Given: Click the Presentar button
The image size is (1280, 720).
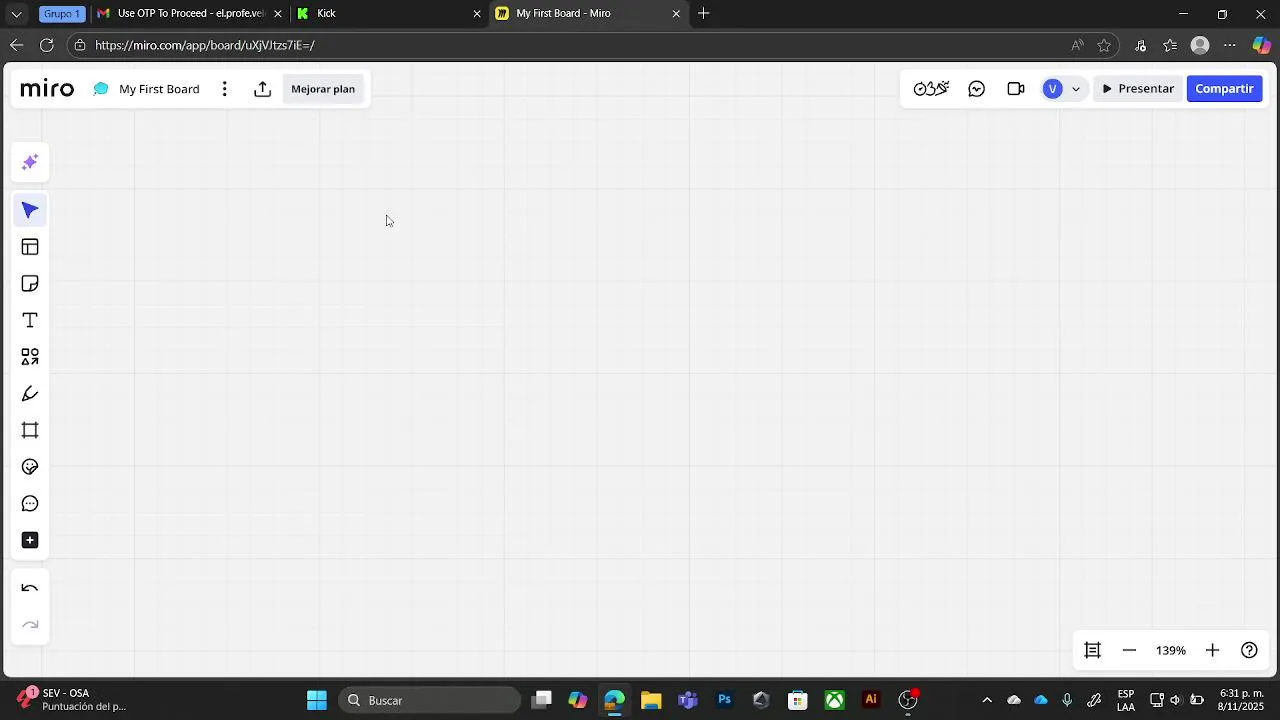Looking at the screenshot, I should point(1138,89).
